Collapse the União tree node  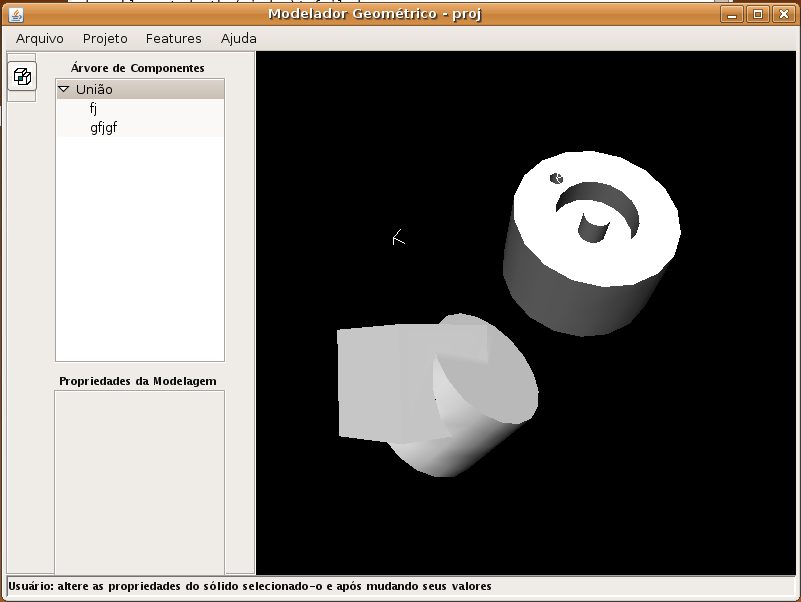[64, 89]
